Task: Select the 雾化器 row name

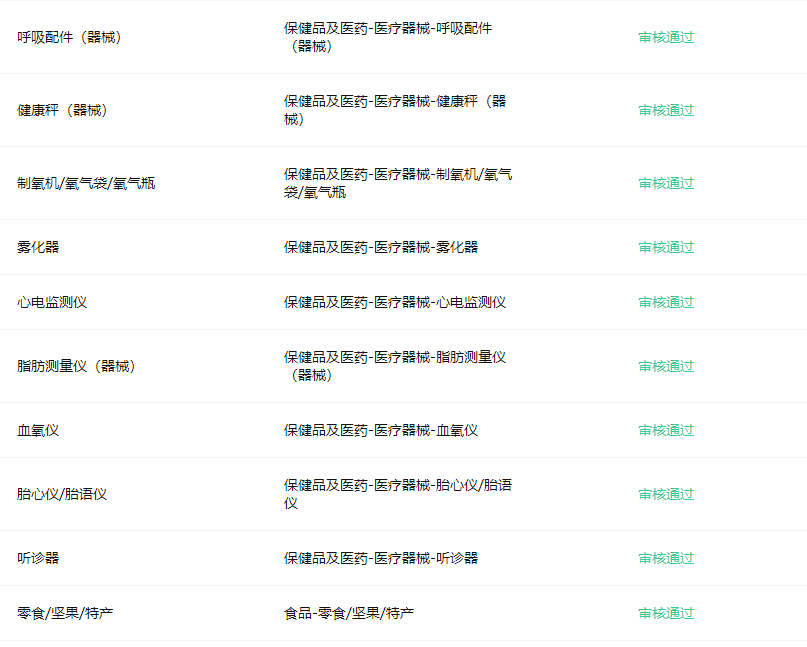Action: [x=38, y=247]
